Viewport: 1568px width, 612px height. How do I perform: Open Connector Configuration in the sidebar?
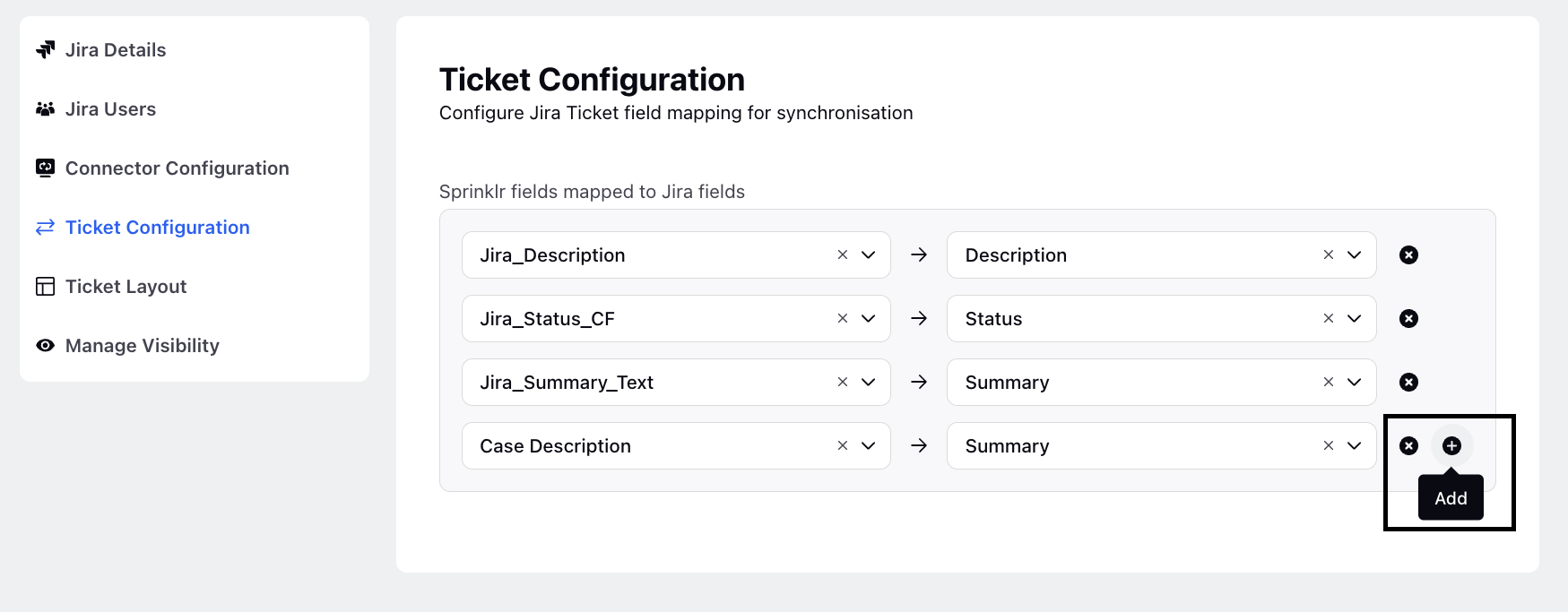[x=161, y=168]
